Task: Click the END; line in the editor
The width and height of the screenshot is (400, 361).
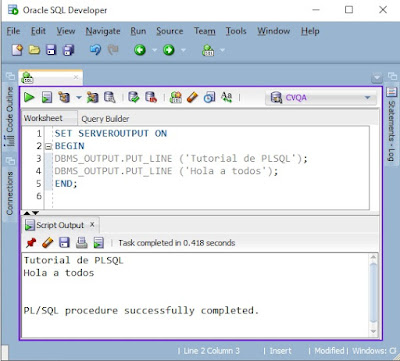Action: tap(66, 184)
